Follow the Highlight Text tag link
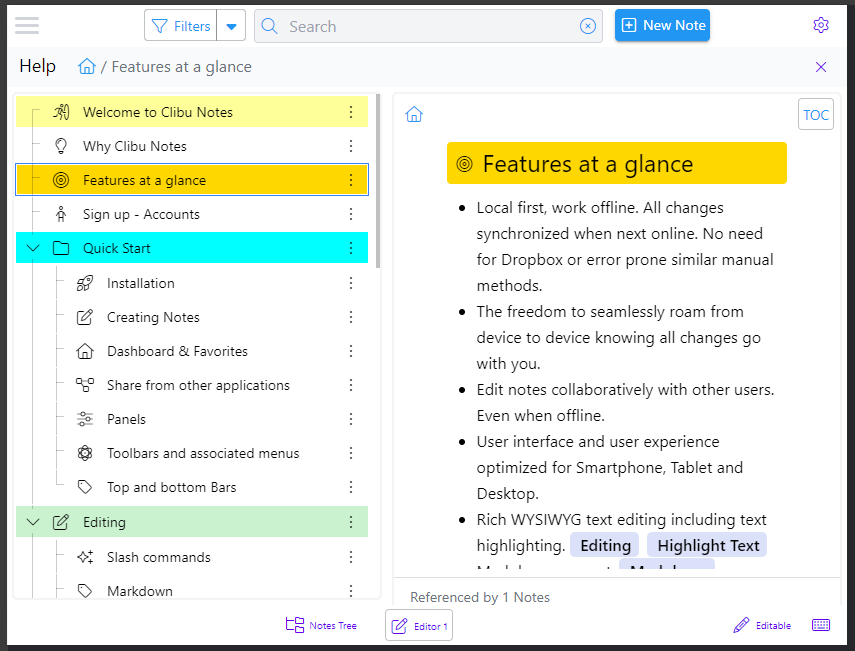This screenshot has height=651, width=855. (707, 545)
